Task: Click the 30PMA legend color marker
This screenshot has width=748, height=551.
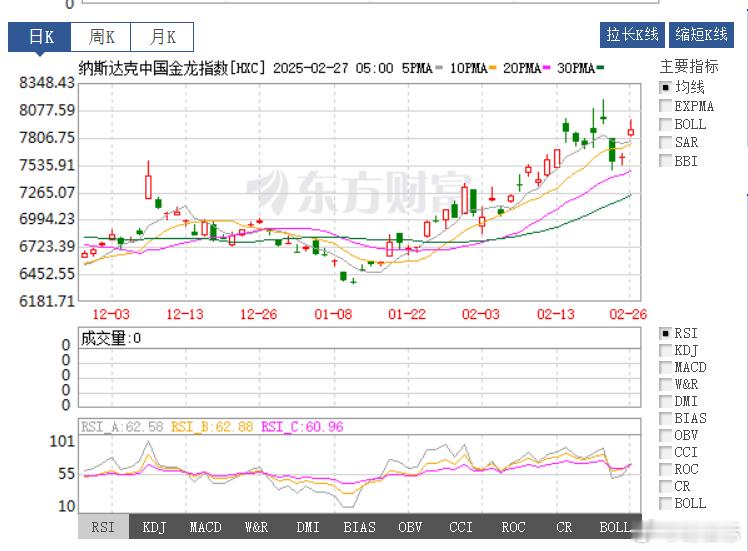Action: (601, 68)
